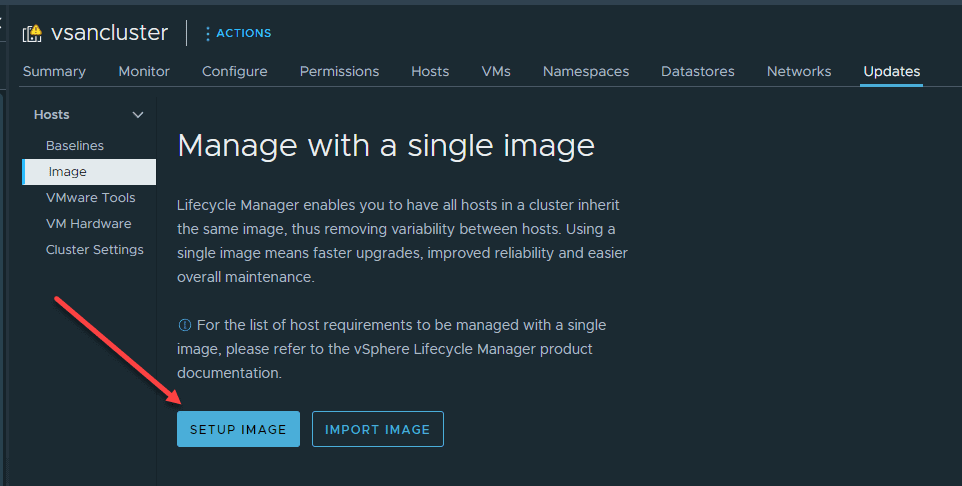Open the Namespaces tab

coord(586,71)
